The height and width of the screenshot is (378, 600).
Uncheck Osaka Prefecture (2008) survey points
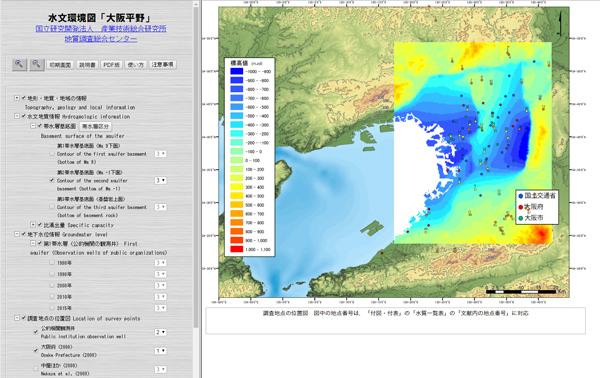36,350
